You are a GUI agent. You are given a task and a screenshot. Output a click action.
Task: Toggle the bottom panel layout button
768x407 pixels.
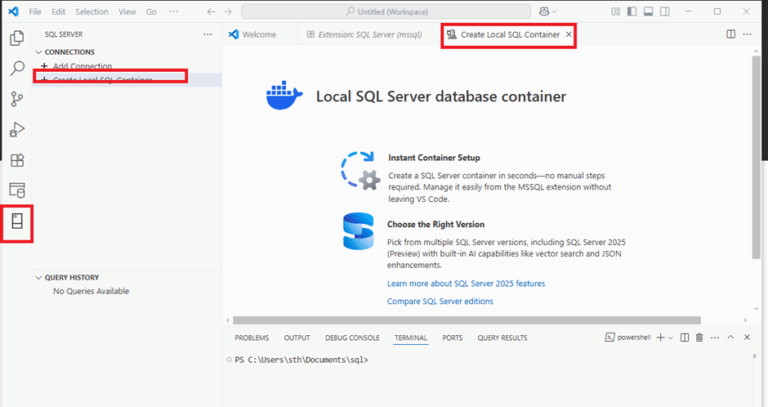(x=649, y=11)
